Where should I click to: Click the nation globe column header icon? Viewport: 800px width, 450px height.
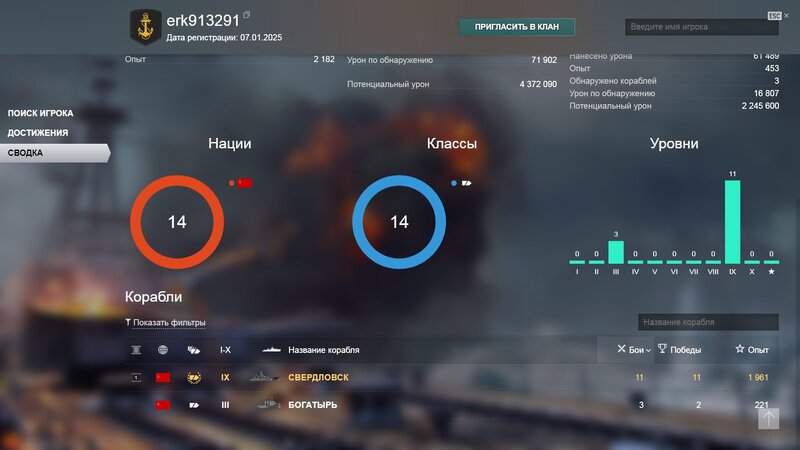point(163,350)
